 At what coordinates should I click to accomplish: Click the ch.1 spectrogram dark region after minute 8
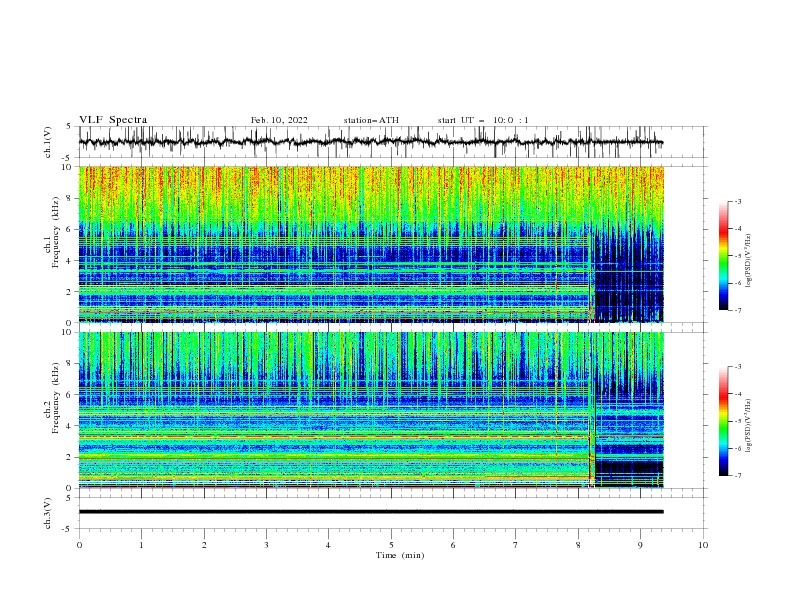click(629, 278)
